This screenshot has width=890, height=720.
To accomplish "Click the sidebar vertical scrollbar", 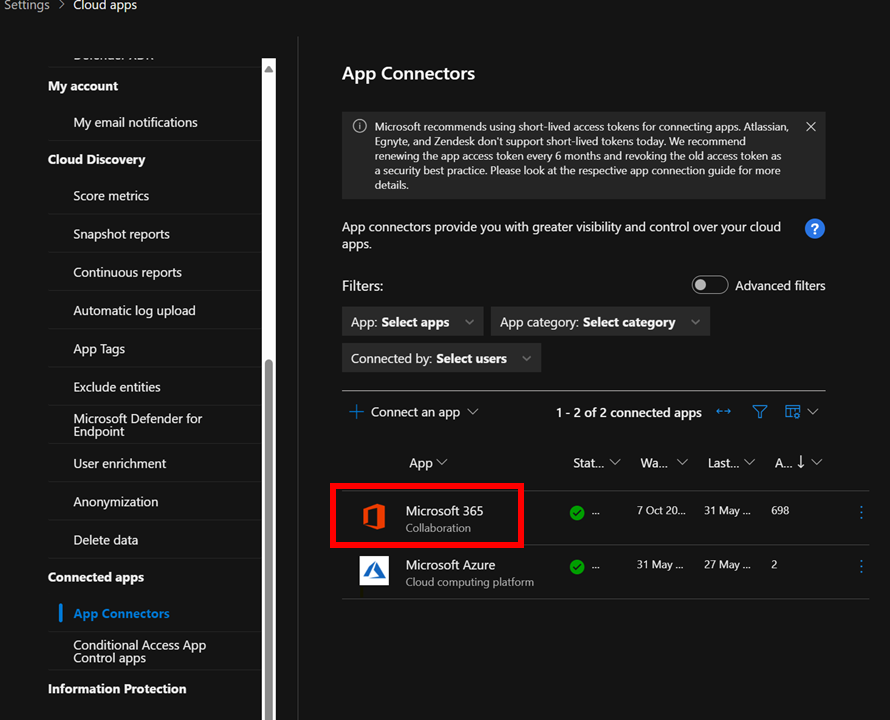I will [x=268, y=500].
